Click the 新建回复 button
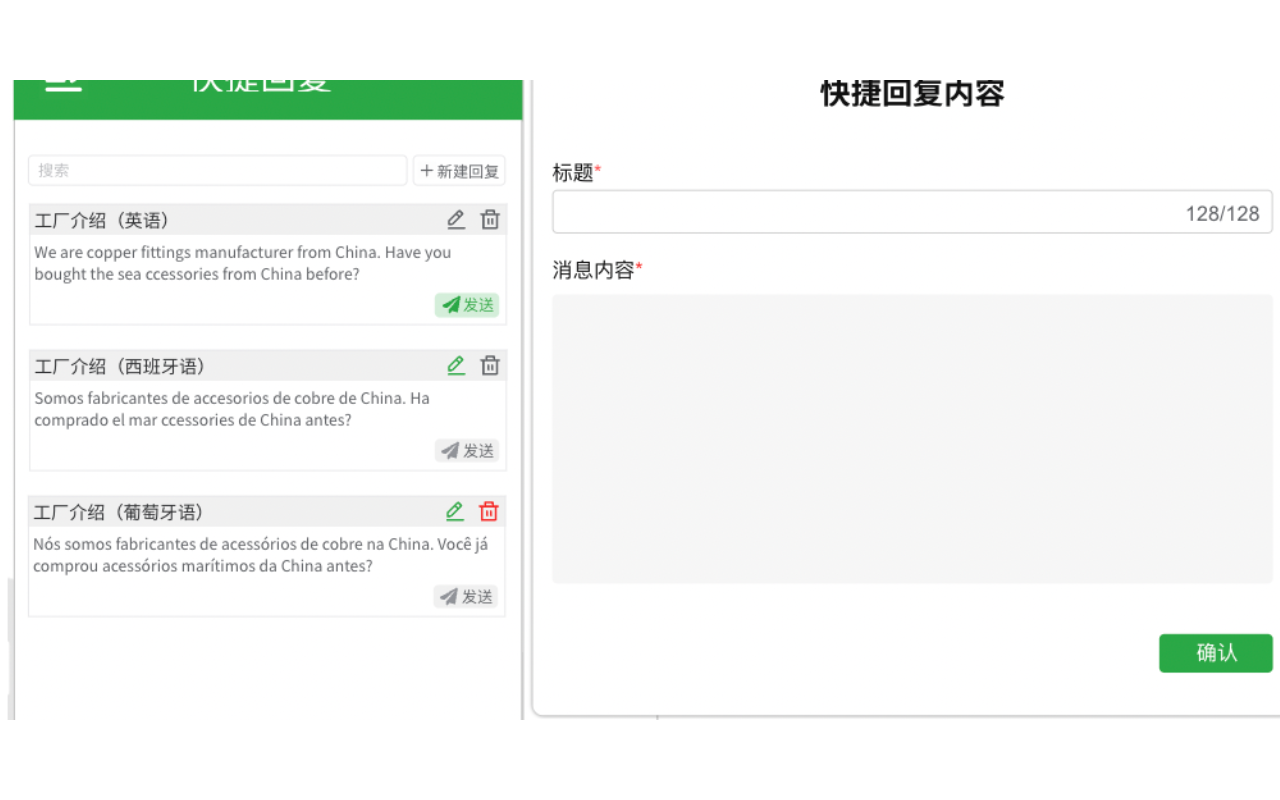 click(459, 171)
